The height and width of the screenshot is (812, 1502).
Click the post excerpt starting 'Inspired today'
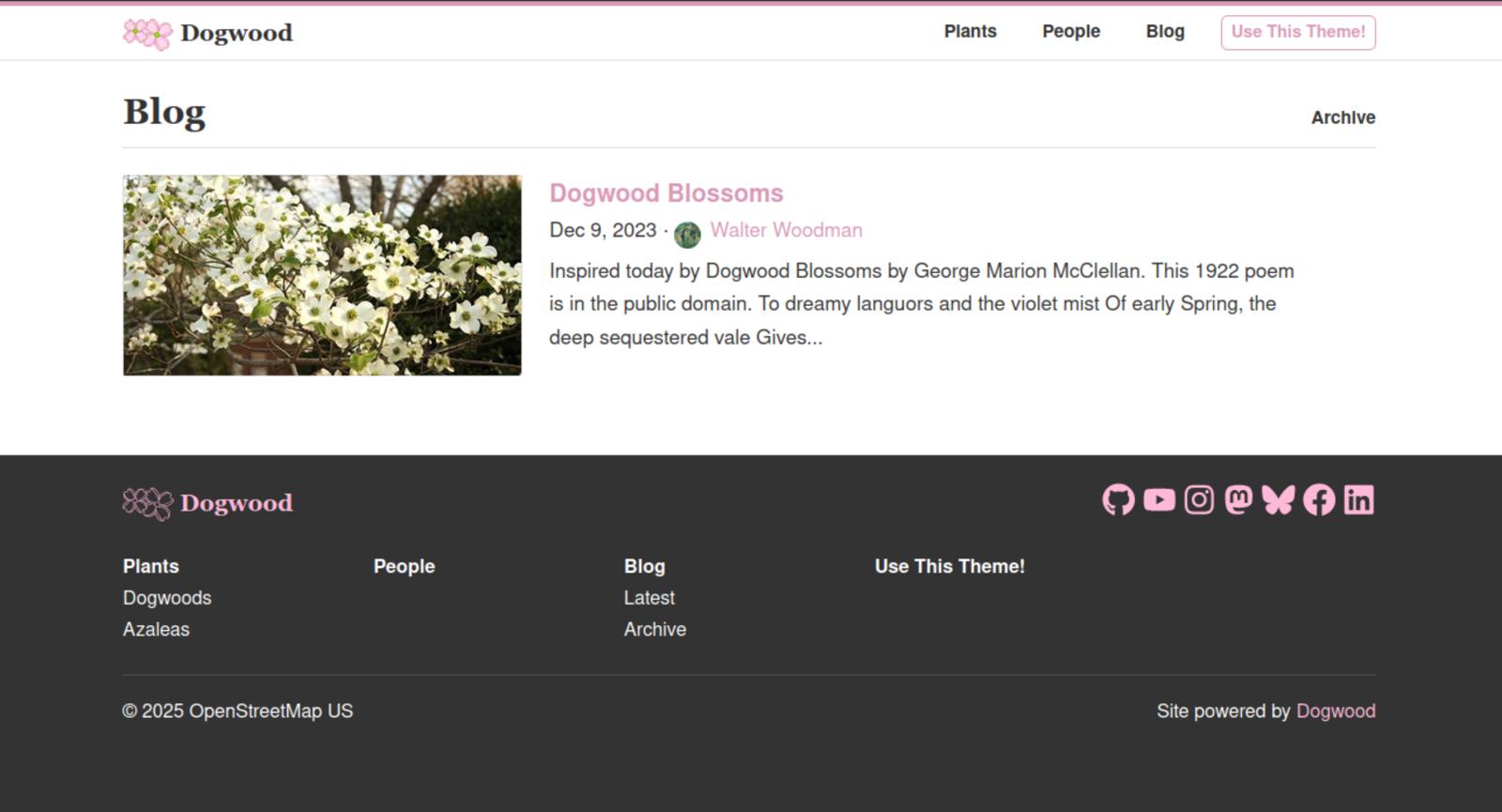click(922, 304)
